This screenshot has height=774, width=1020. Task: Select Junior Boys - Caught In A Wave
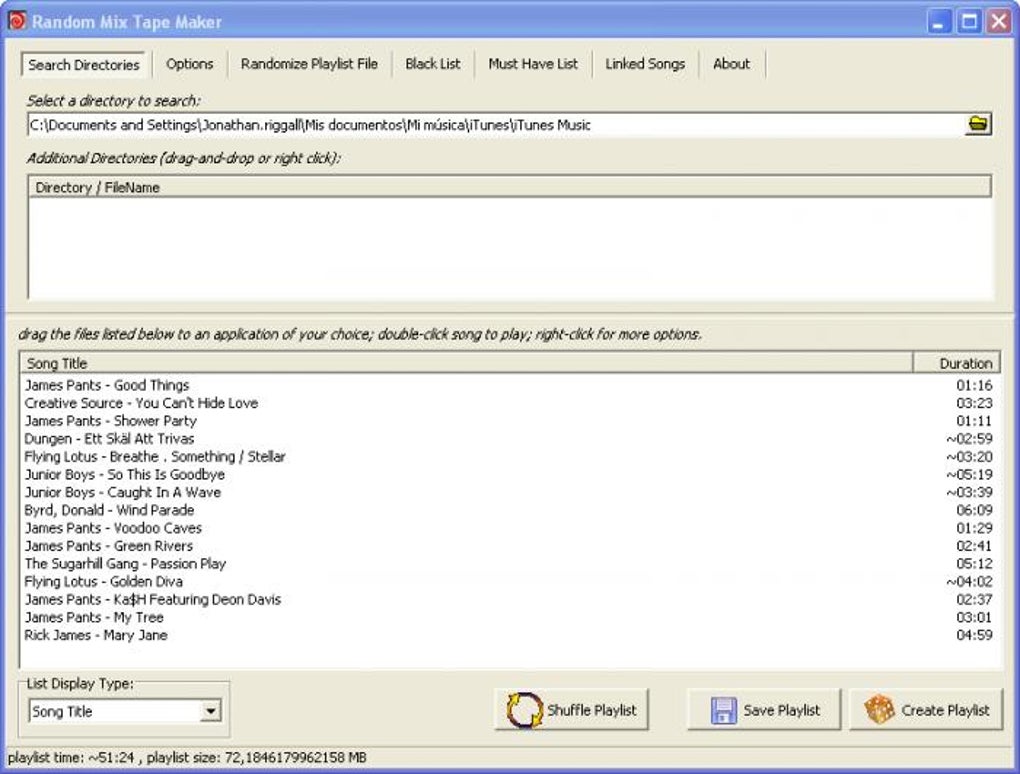pos(509,492)
